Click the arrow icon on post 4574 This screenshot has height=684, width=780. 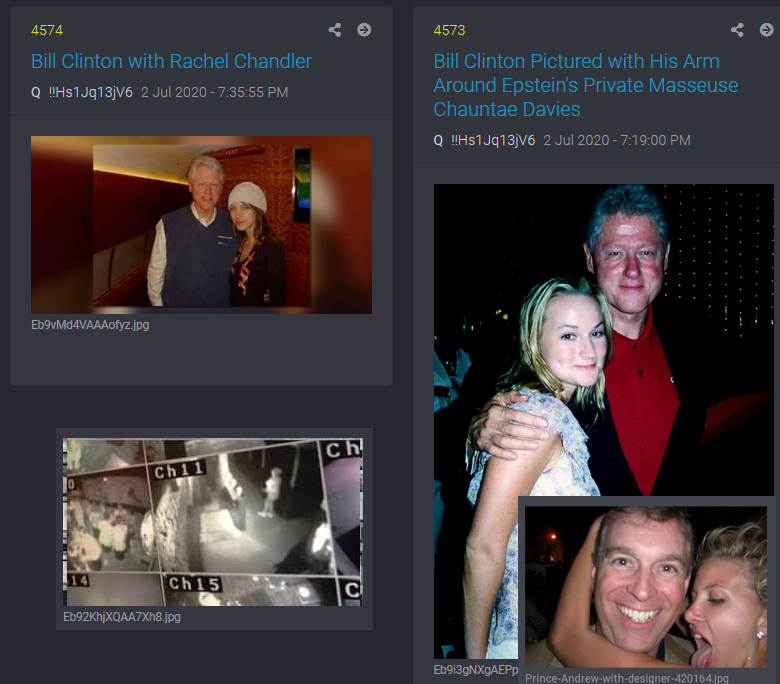click(364, 30)
